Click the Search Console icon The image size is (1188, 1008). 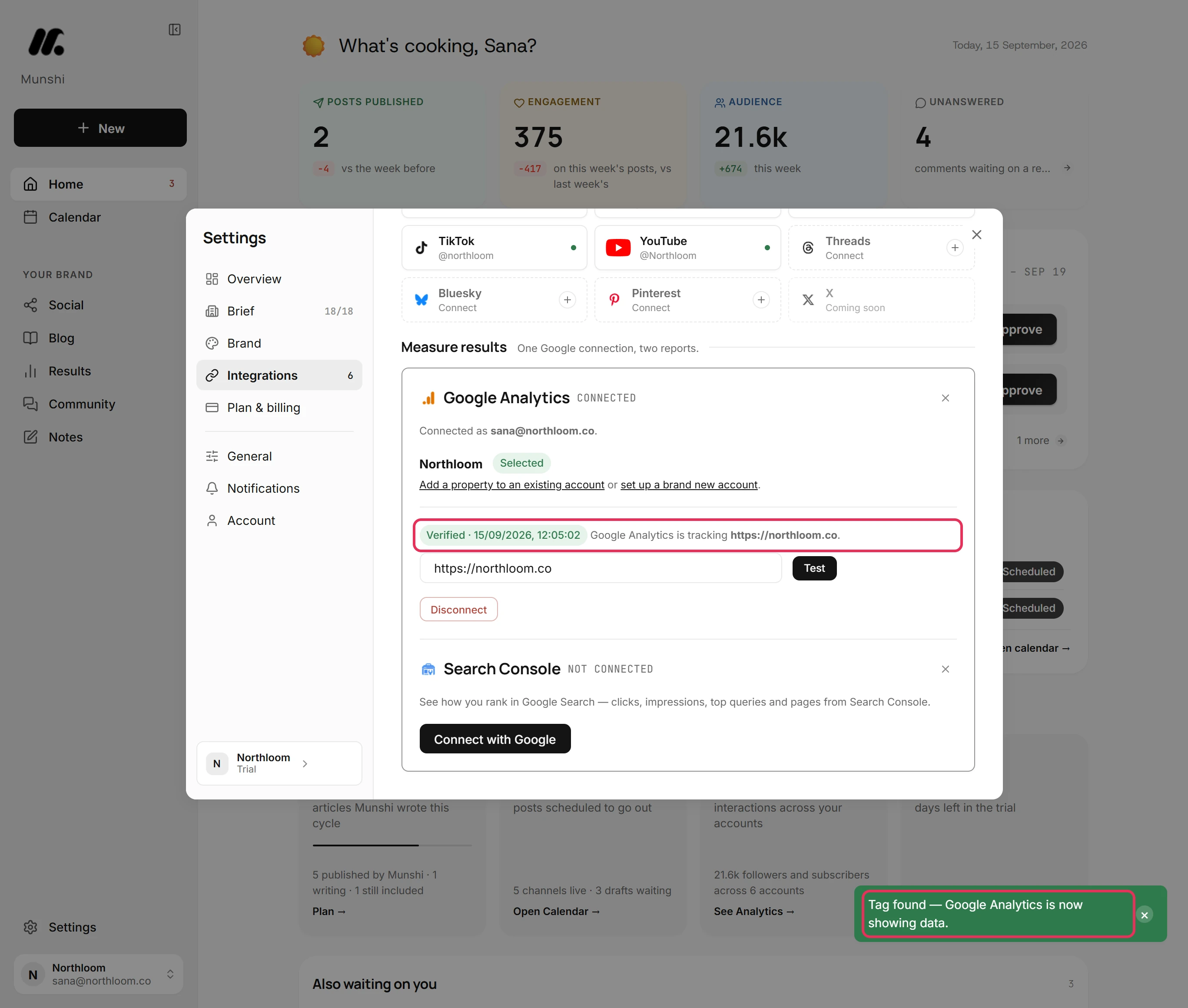coord(428,669)
